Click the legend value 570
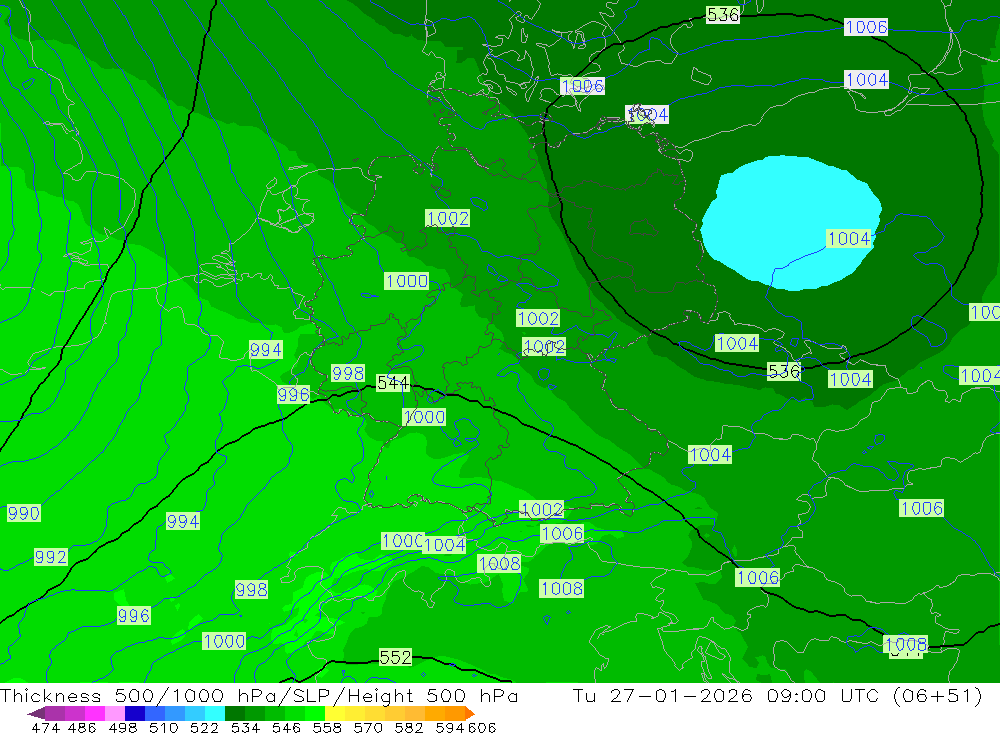 pyautogui.click(x=368, y=728)
